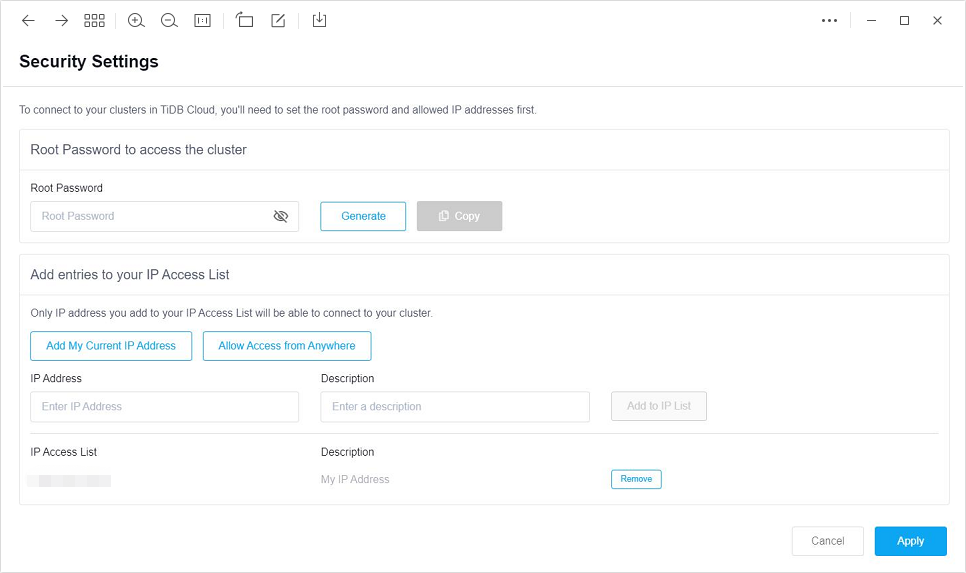Click the forward arrow icon
The image size is (966, 573).
[x=62, y=21]
